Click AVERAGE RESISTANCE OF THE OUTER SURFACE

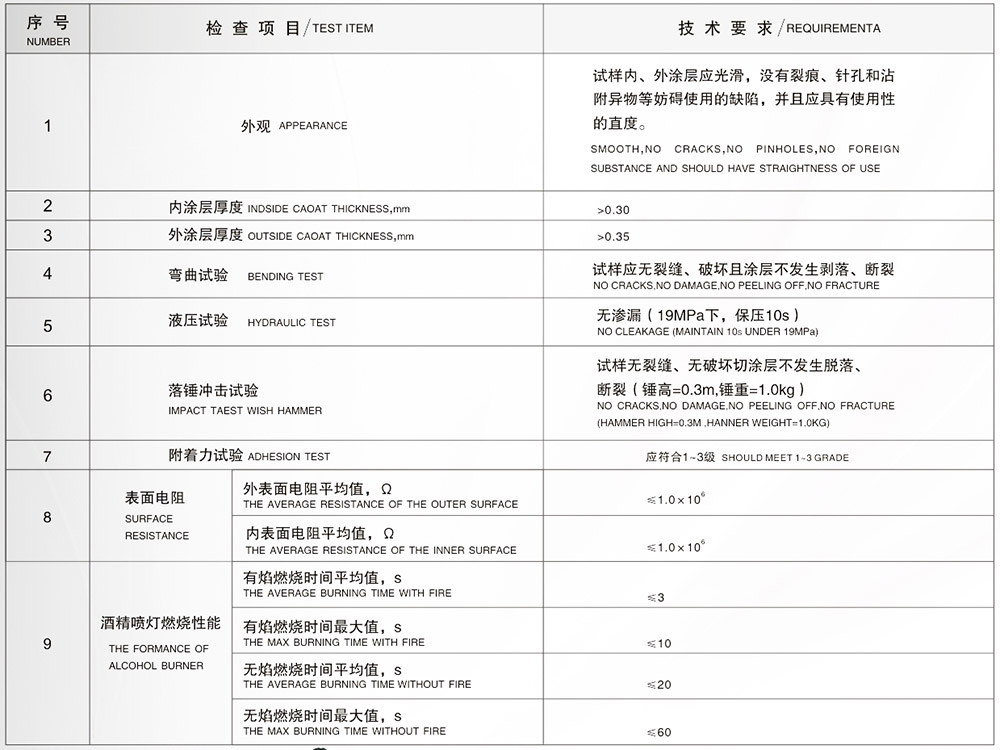(380, 504)
